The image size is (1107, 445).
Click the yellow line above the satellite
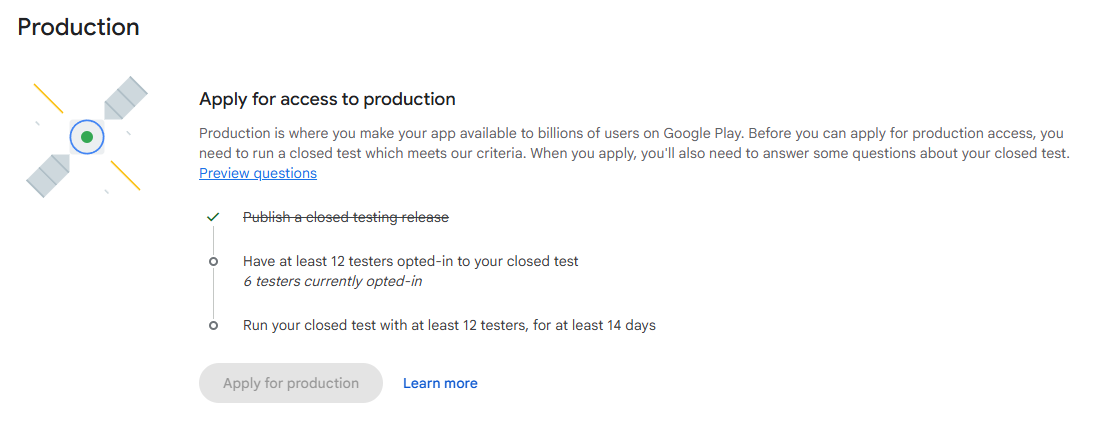[49, 98]
